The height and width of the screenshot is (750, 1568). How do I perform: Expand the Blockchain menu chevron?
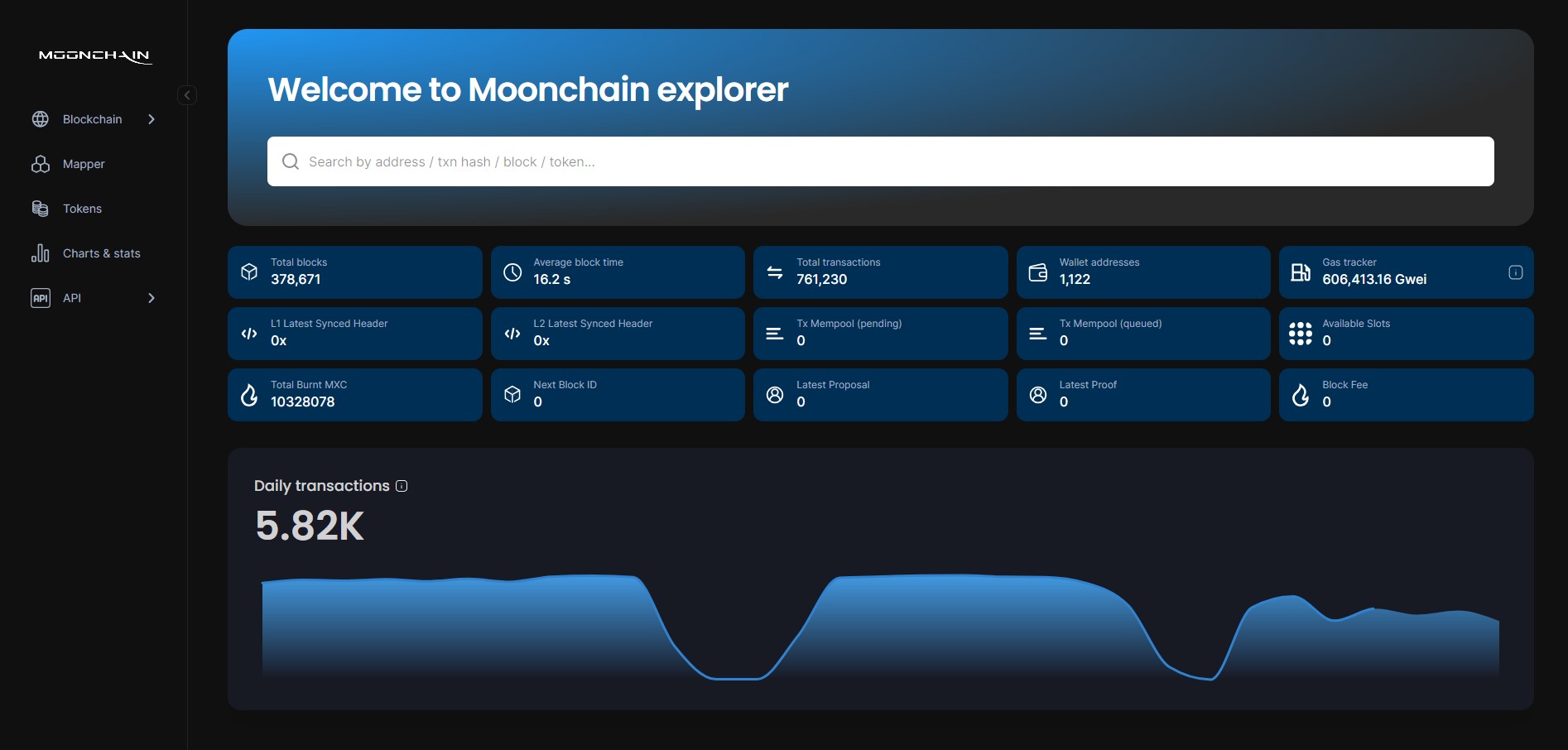coord(152,119)
